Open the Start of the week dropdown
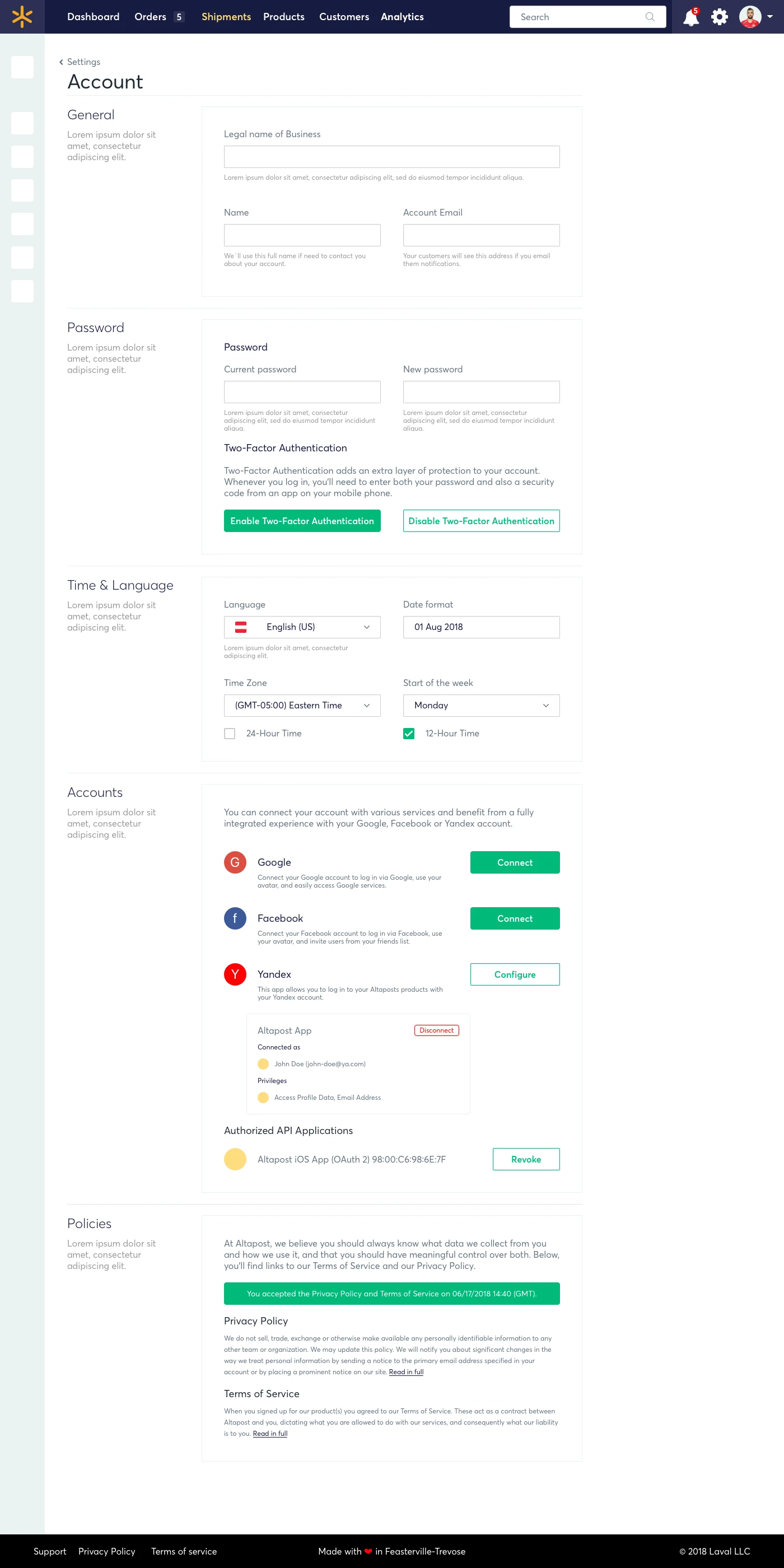 tap(481, 706)
